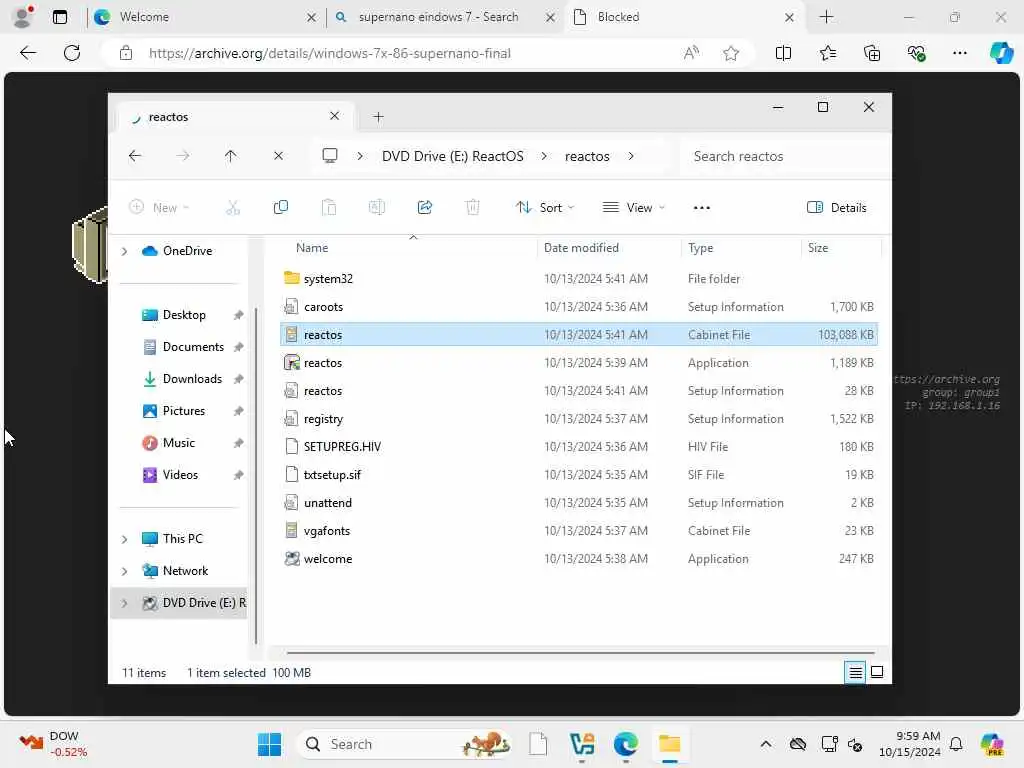Toggle the Details pane button
1024x768 pixels.
837,208
